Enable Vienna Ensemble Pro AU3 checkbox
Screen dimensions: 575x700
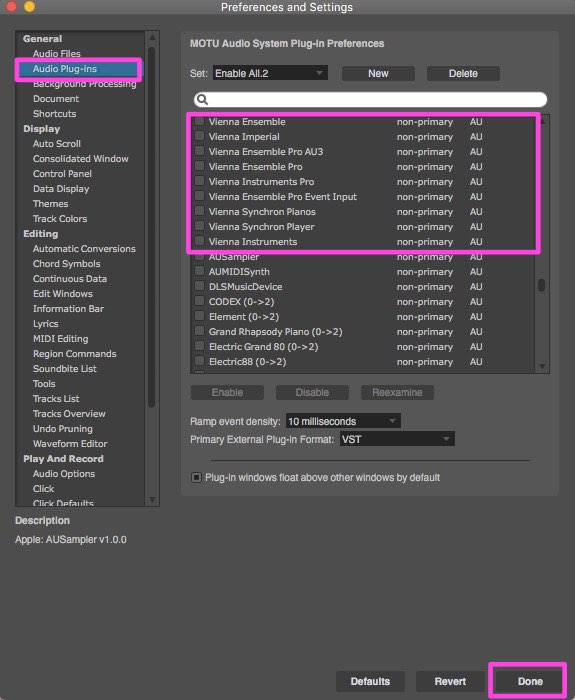pos(200,151)
